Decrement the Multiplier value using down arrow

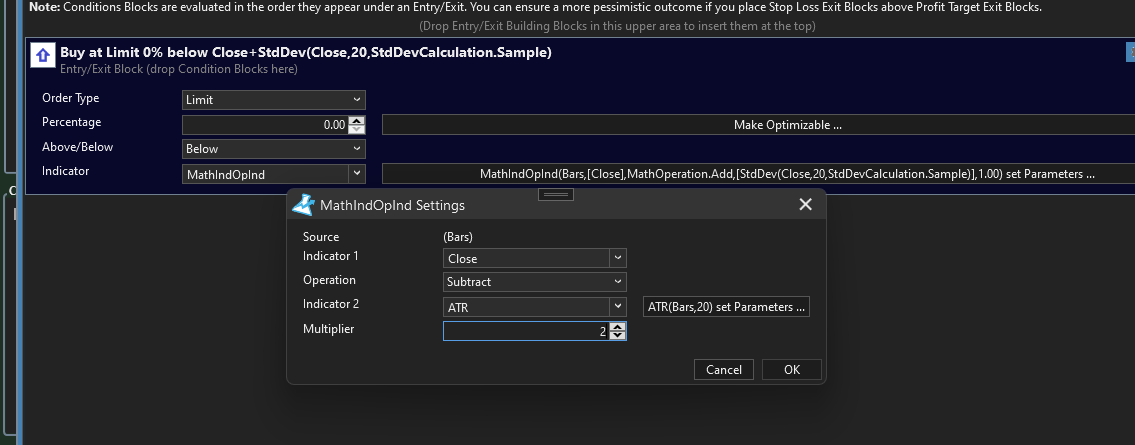618,335
